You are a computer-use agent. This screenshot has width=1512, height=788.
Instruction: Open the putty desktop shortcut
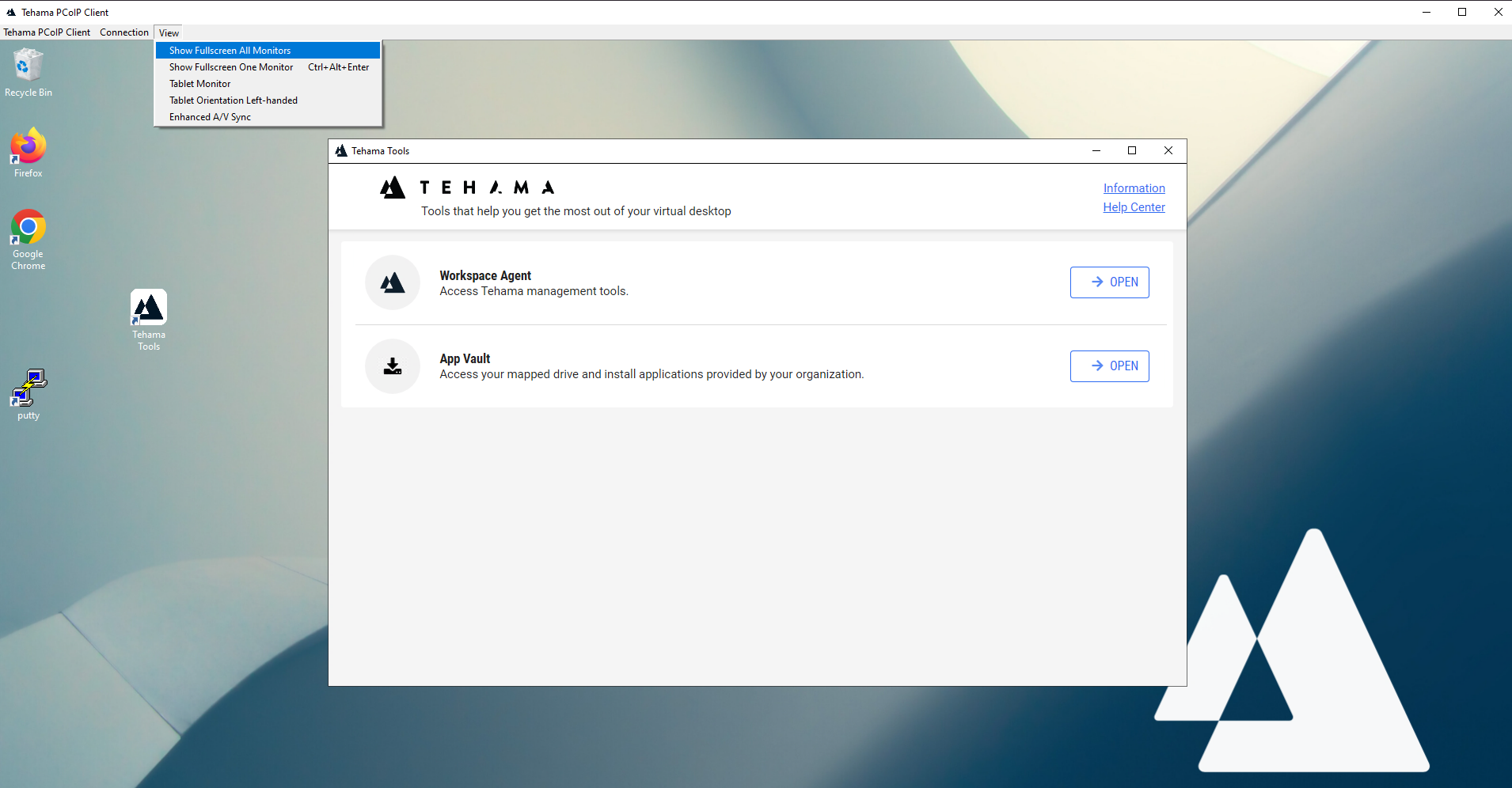tap(28, 394)
